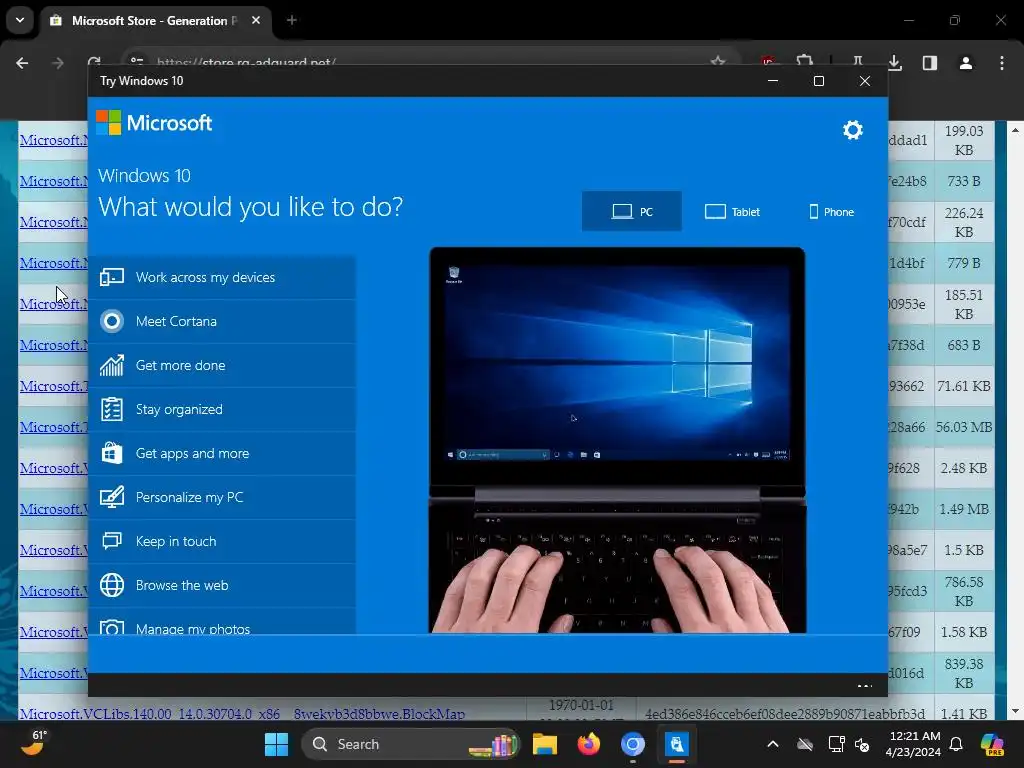Click the taskbar Search box
This screenshot has width=1024, height=768.
point(411,744)
